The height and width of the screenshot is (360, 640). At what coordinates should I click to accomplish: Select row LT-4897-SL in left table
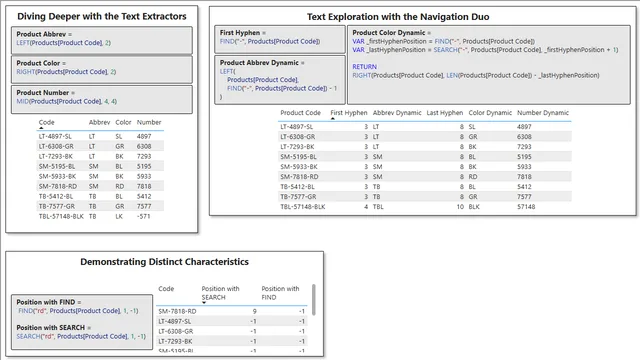pos(100,136)
